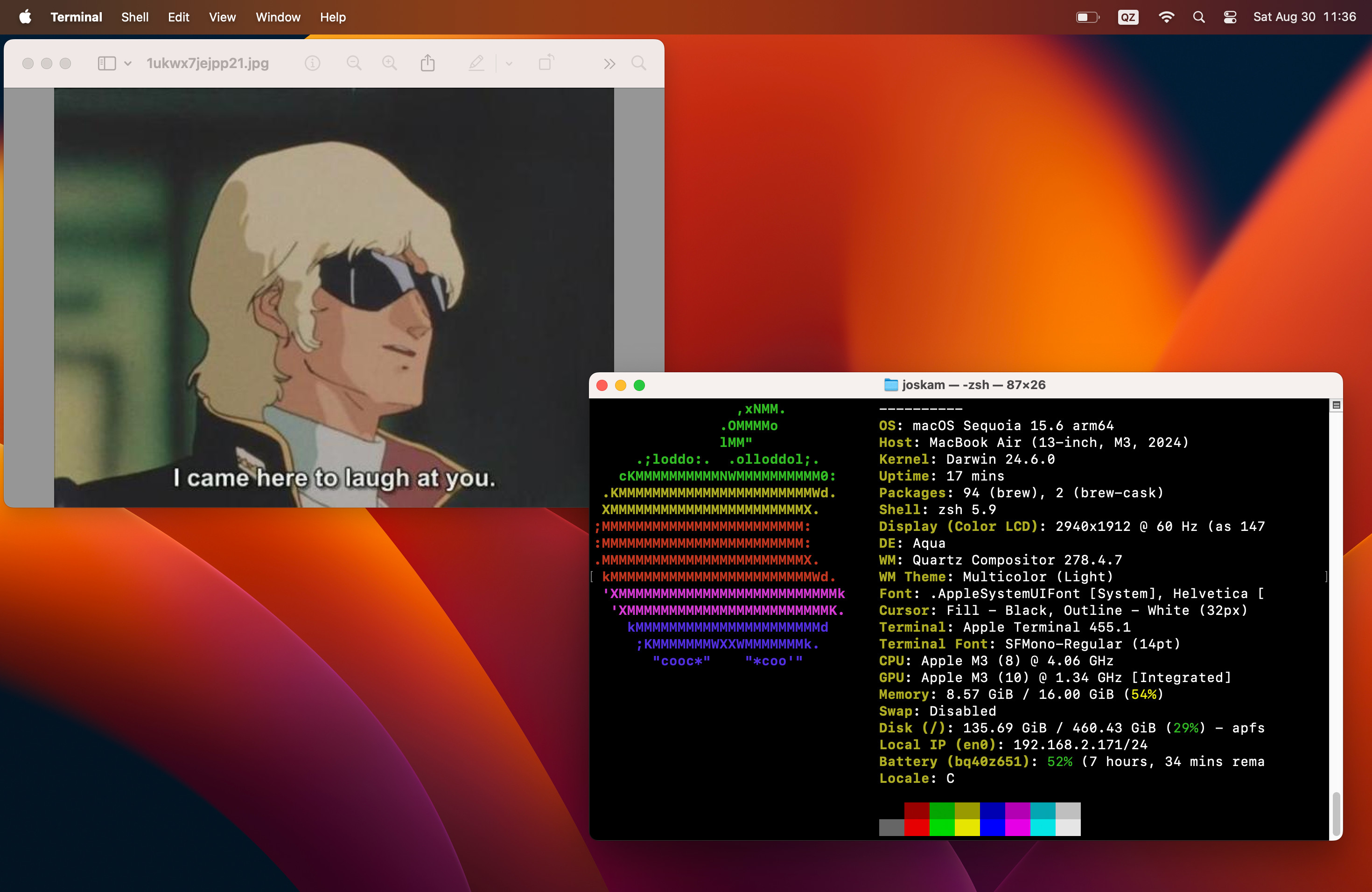Viewport: 1372px width, 892px height.
Task: Click the anime image in Preview
Action: [x=334, y=297]
